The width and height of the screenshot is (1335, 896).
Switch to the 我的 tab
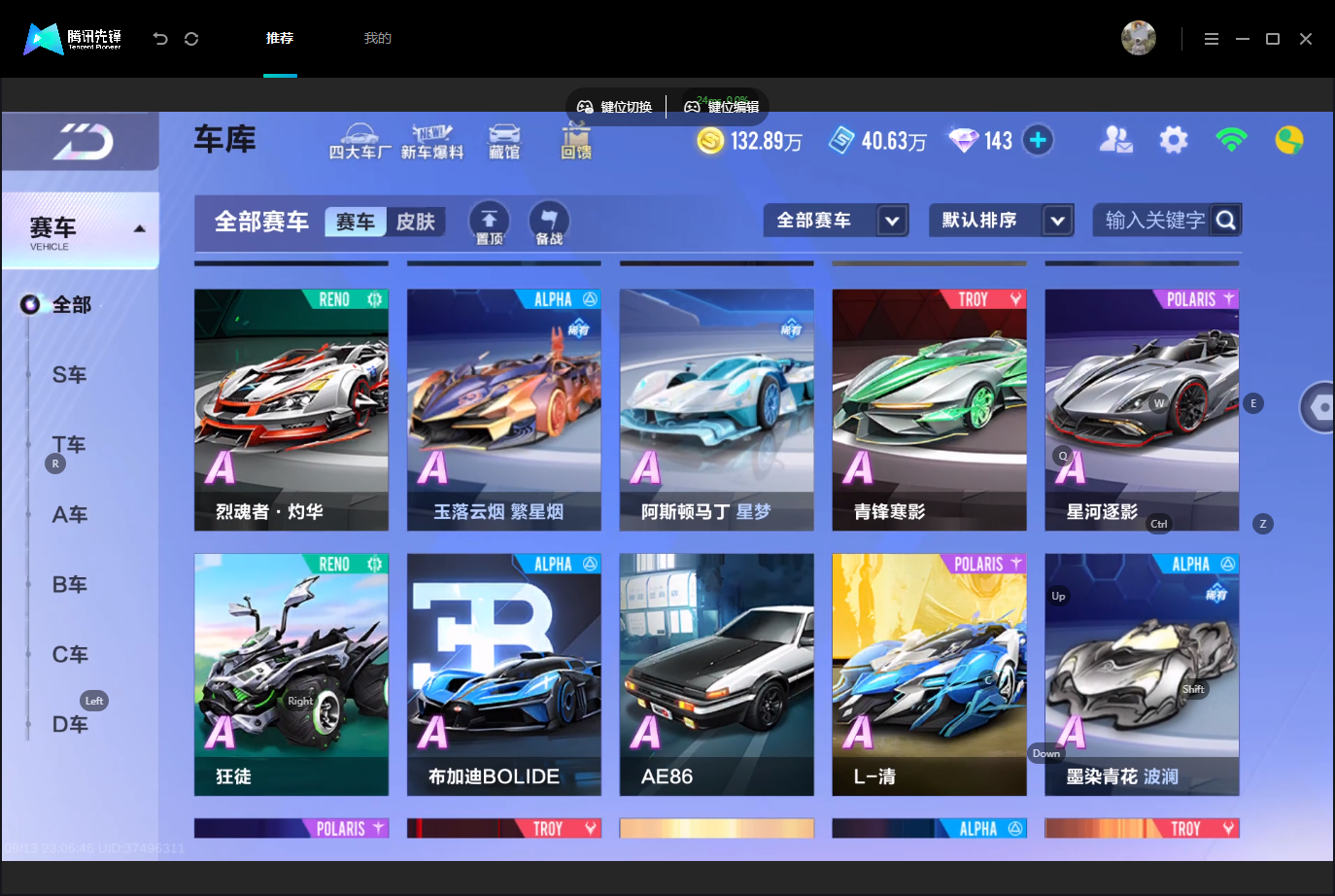tap(377, 39)
